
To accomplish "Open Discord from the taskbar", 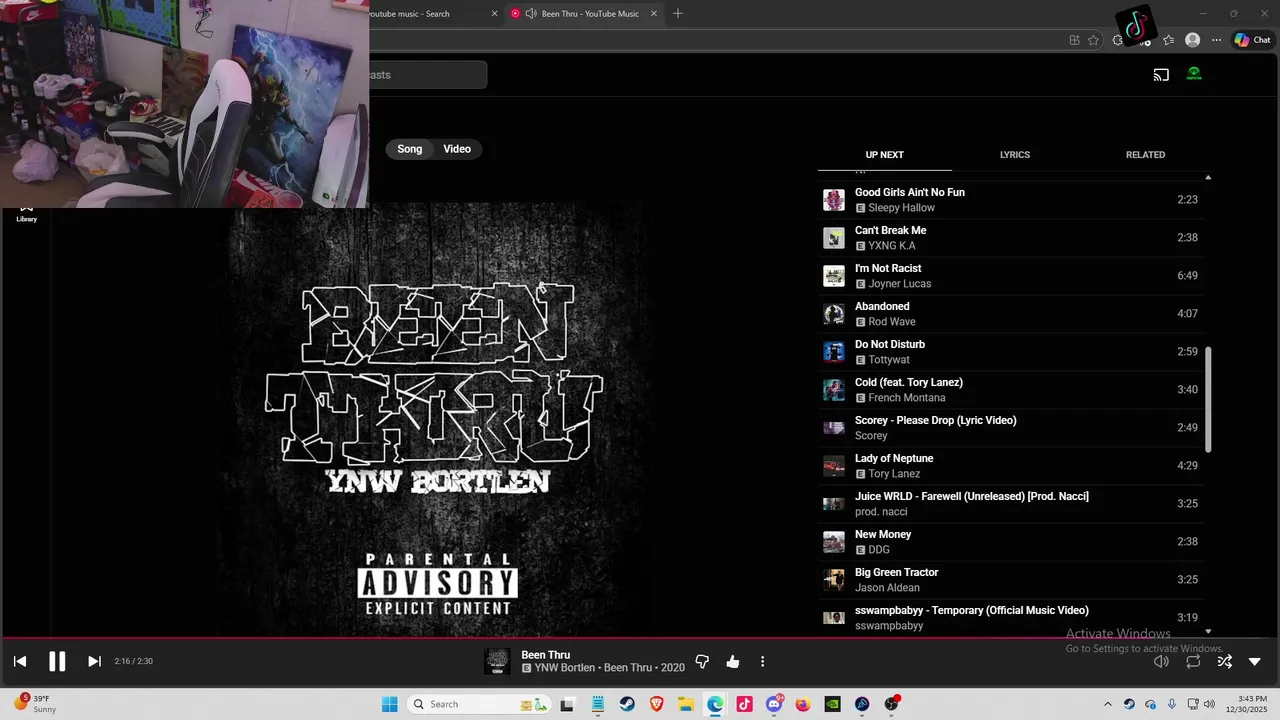I will coord(774,704).
